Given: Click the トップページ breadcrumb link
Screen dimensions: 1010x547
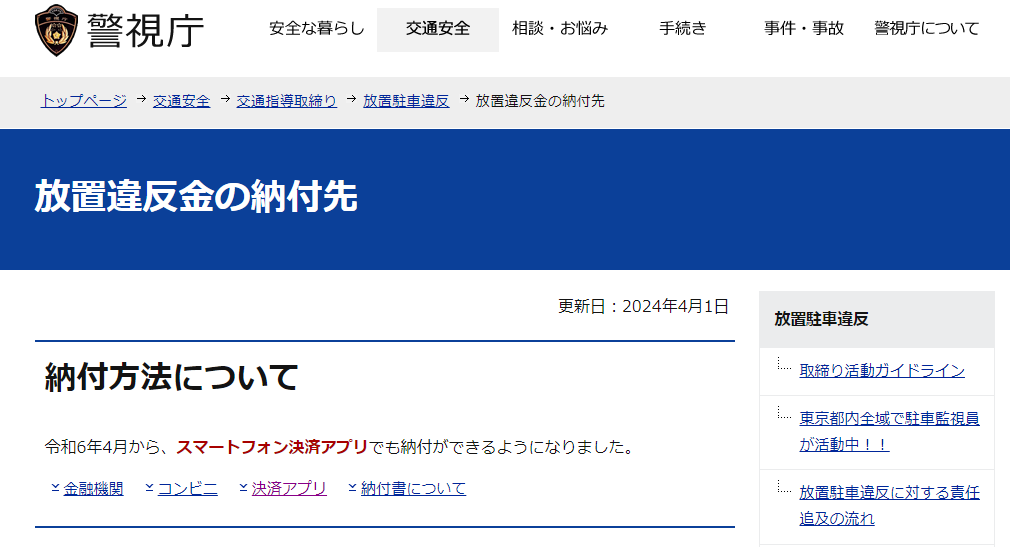Looking at the screenshot, I should click(83, 101).
